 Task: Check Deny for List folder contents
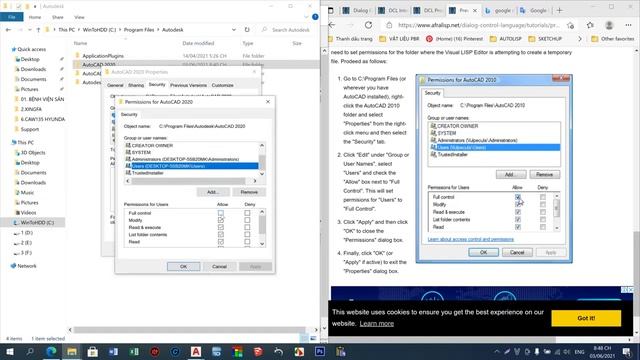click(247, 235)
